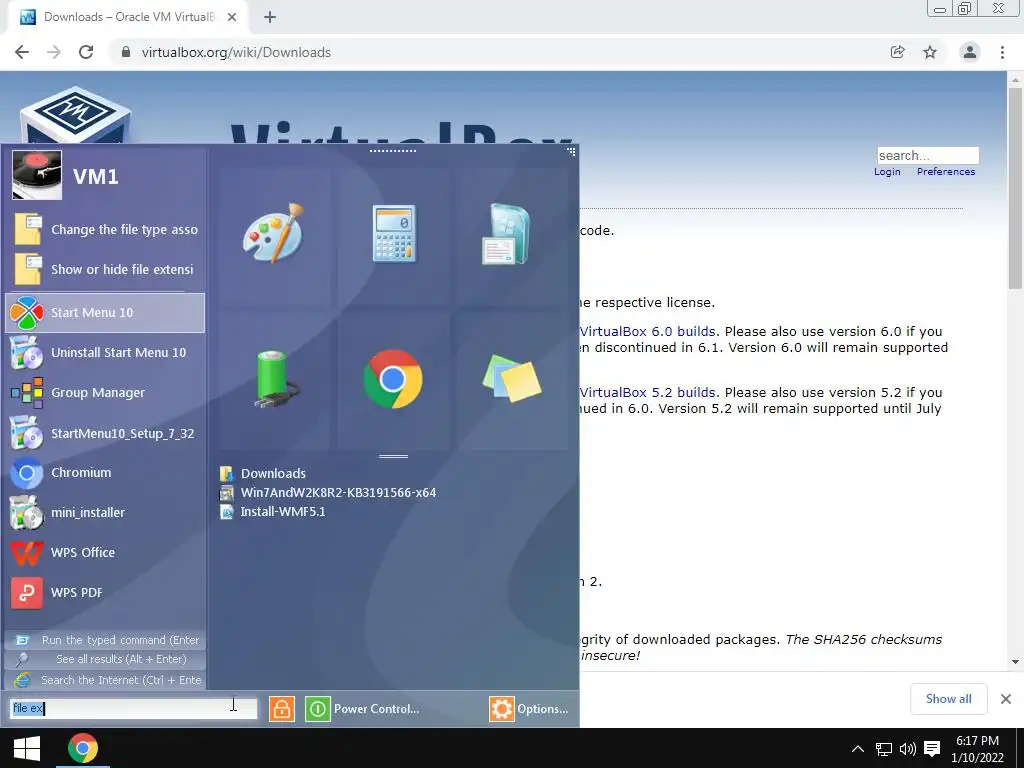Click the scrollbar down arrow

click(x=1015, y=662)
